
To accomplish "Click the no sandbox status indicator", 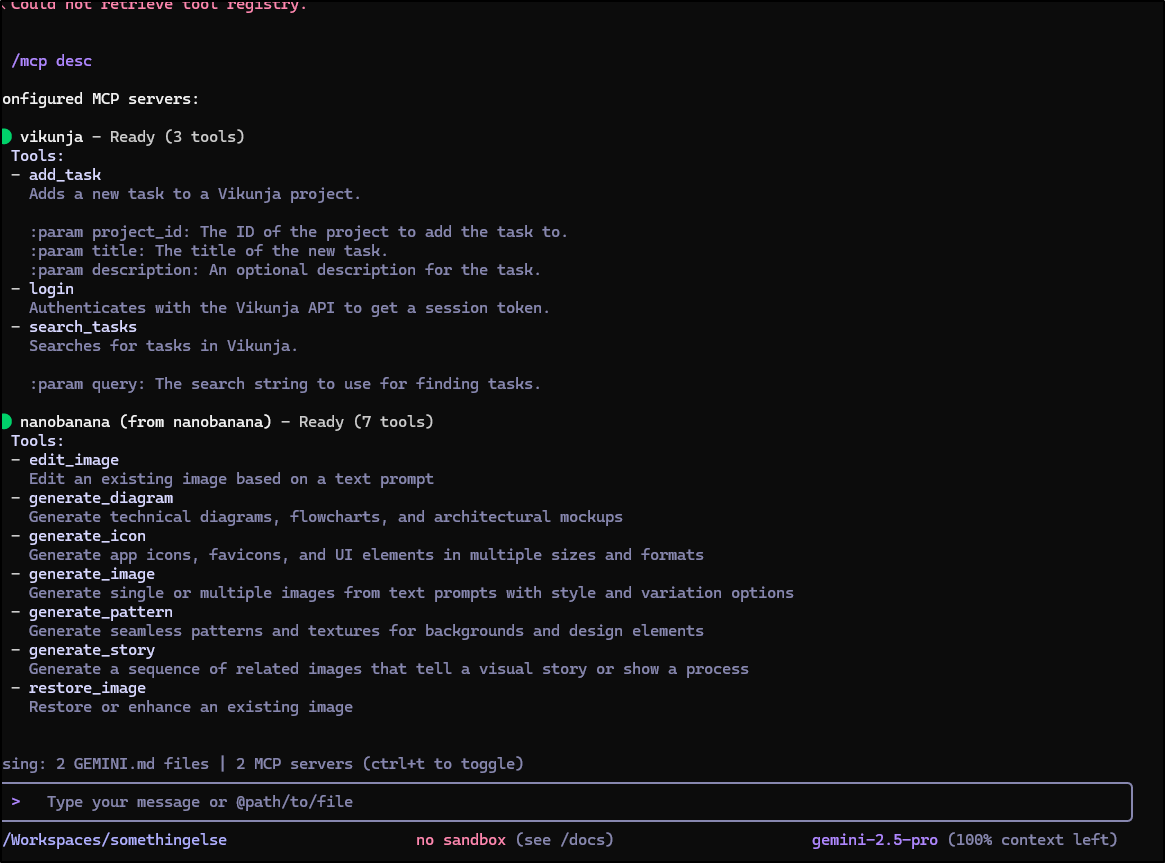I will point(461,840).
